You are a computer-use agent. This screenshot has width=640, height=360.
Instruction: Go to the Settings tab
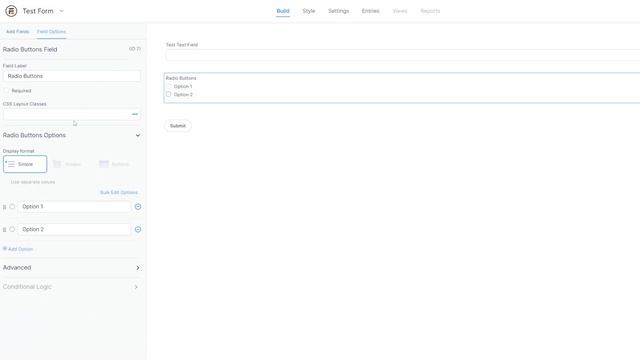338,11
